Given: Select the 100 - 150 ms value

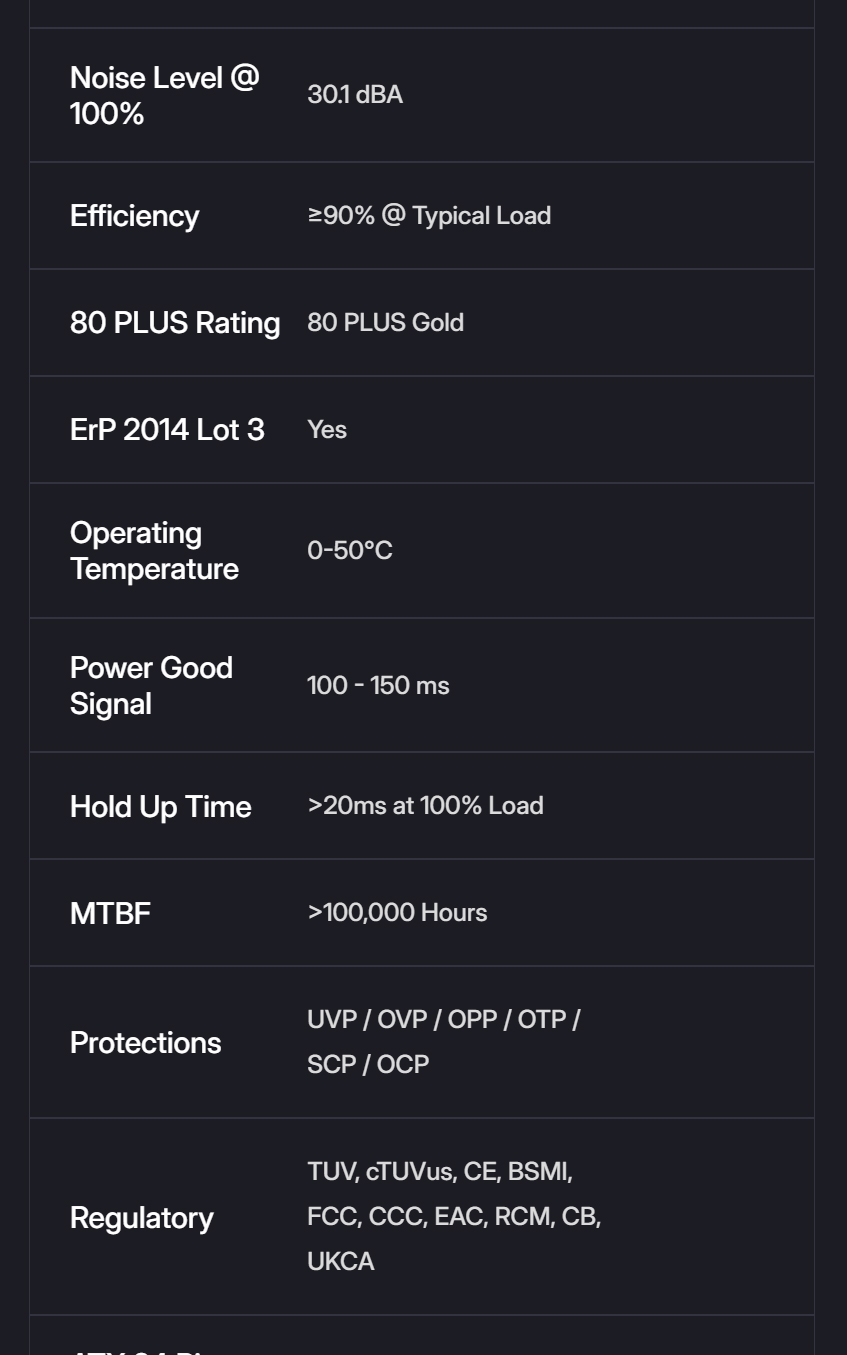Looking at the screenshot, I should coord(378,686).
